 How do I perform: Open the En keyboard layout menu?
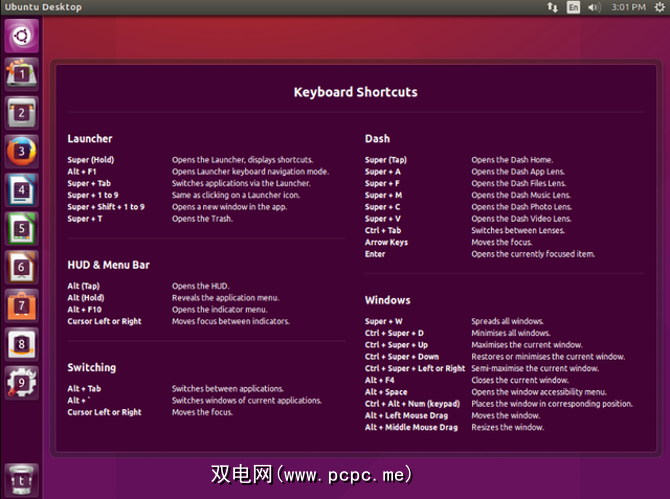574,7
